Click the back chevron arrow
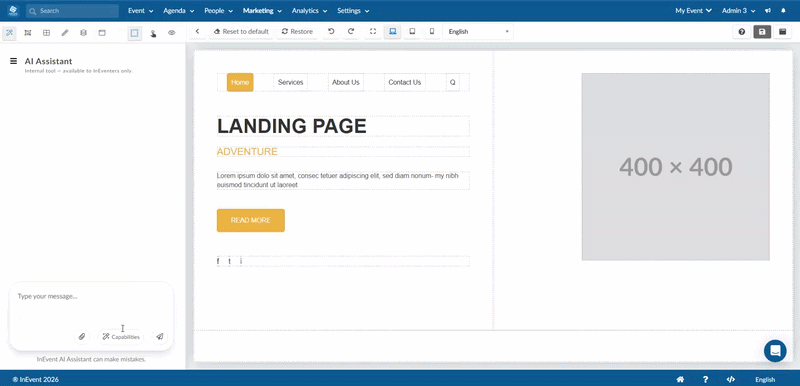 click(197, 32)
